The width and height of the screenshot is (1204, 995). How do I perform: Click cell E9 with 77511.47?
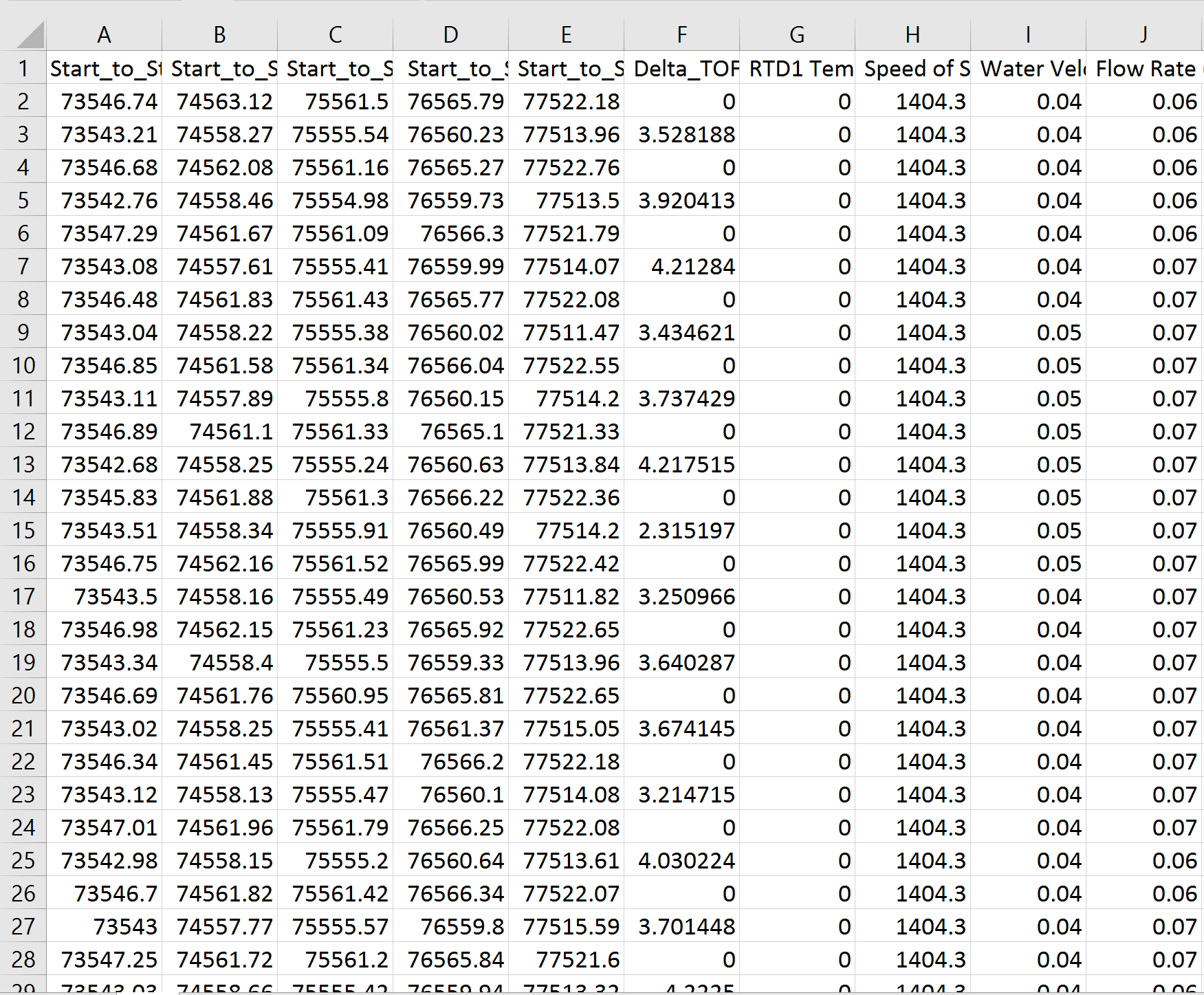tap(566, 332)
